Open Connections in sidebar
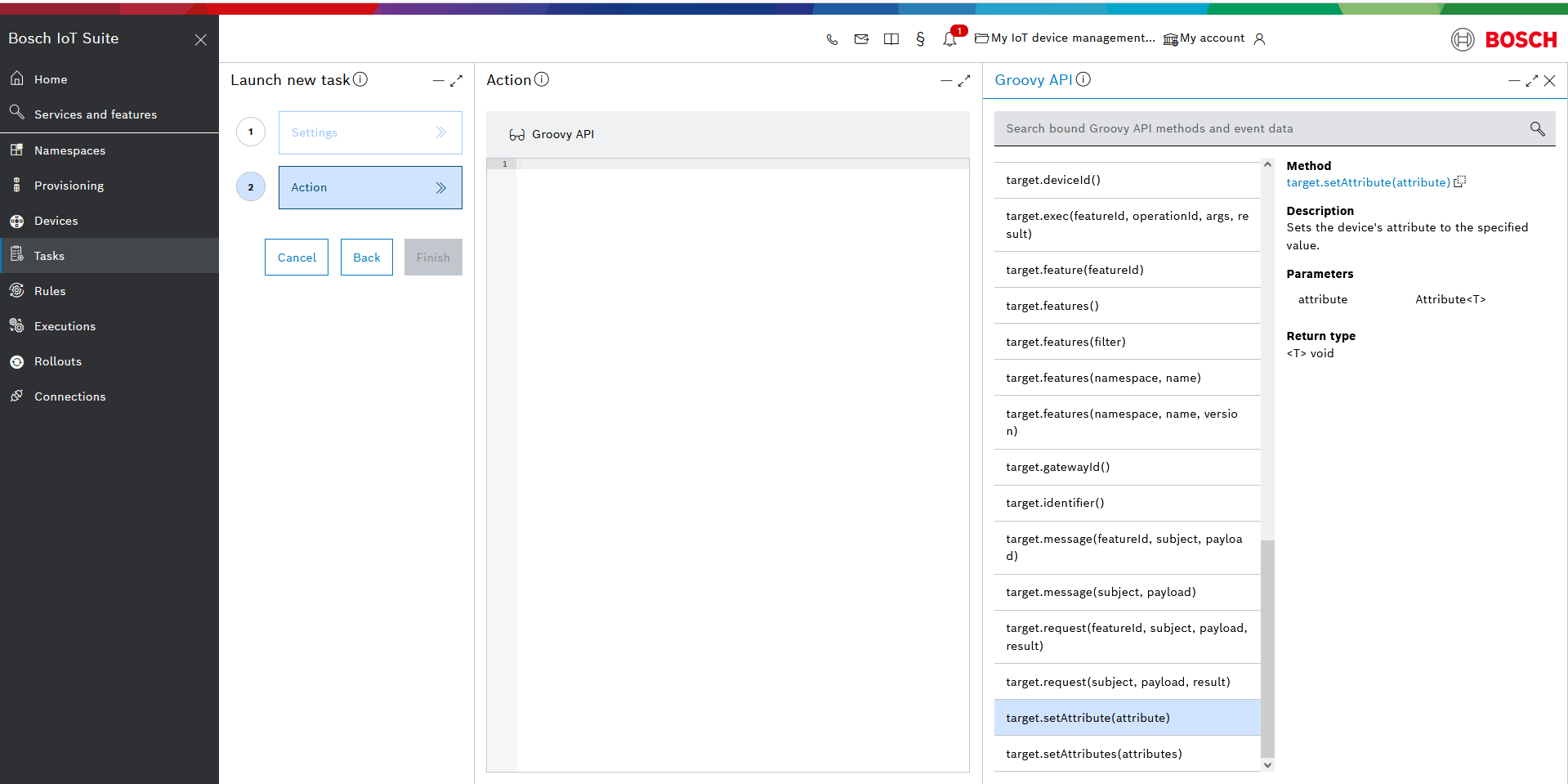This screenshot has height=784, width=1568. pos(109,396)
